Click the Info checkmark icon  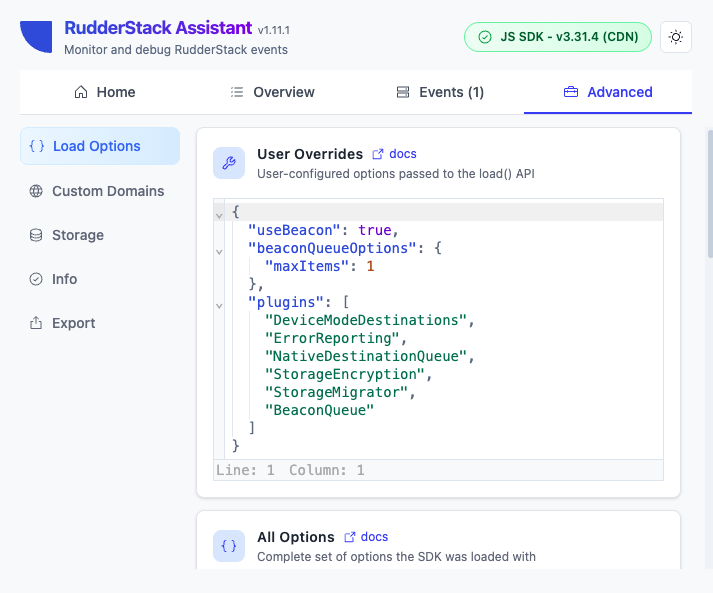pyautogui.click(x=36, y=279)
